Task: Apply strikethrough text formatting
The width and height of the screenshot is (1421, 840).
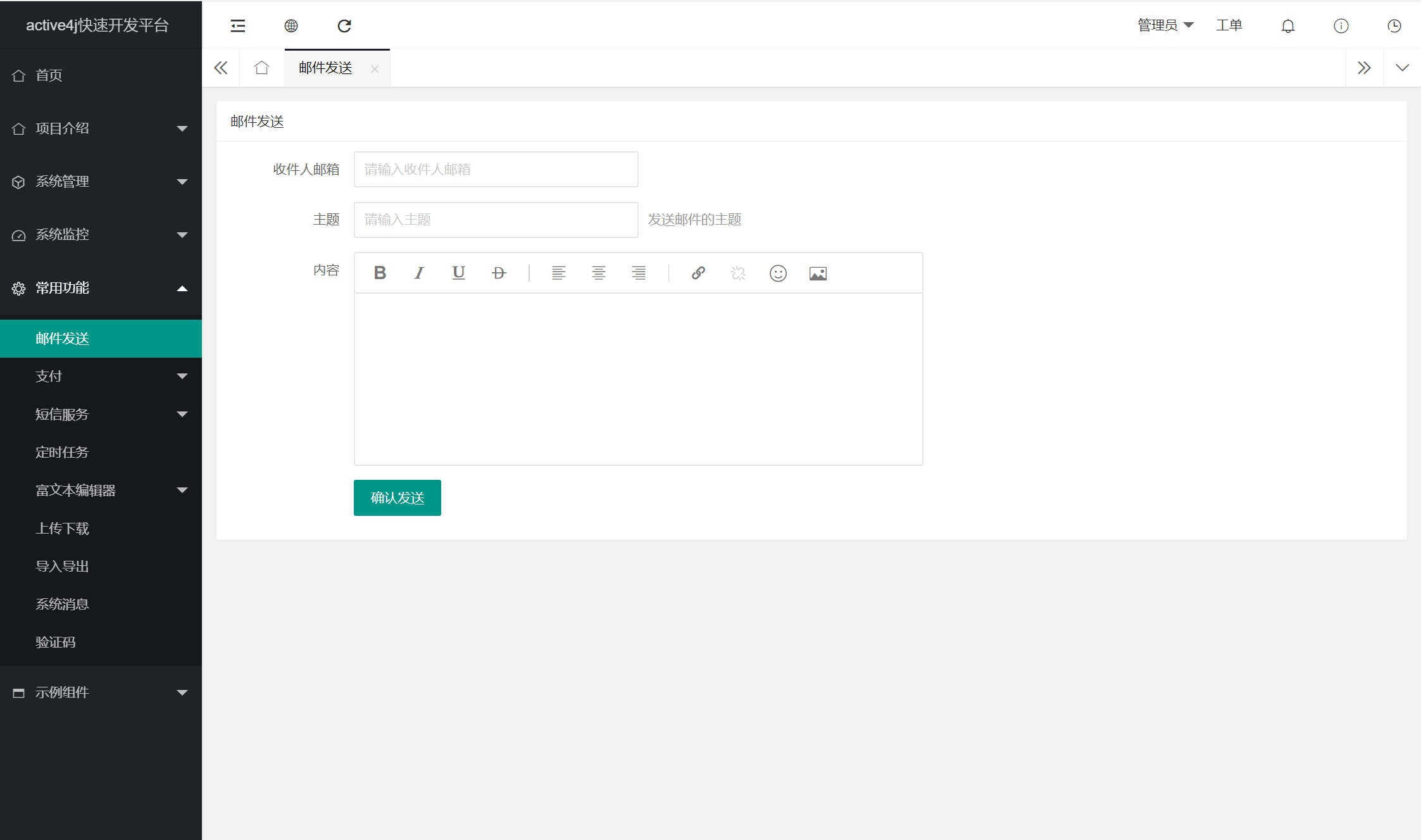Action: 499,273
